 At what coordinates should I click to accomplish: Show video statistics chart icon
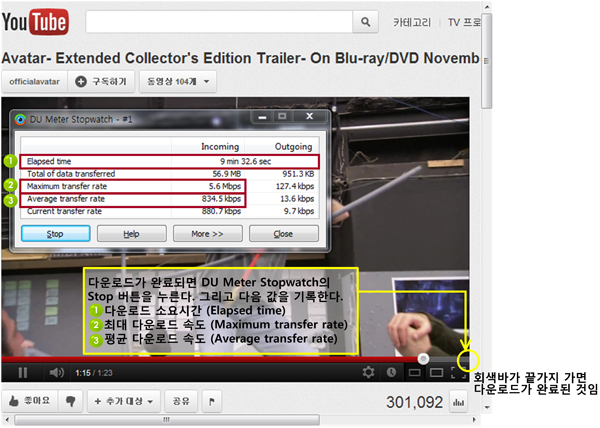pos(458,402)
